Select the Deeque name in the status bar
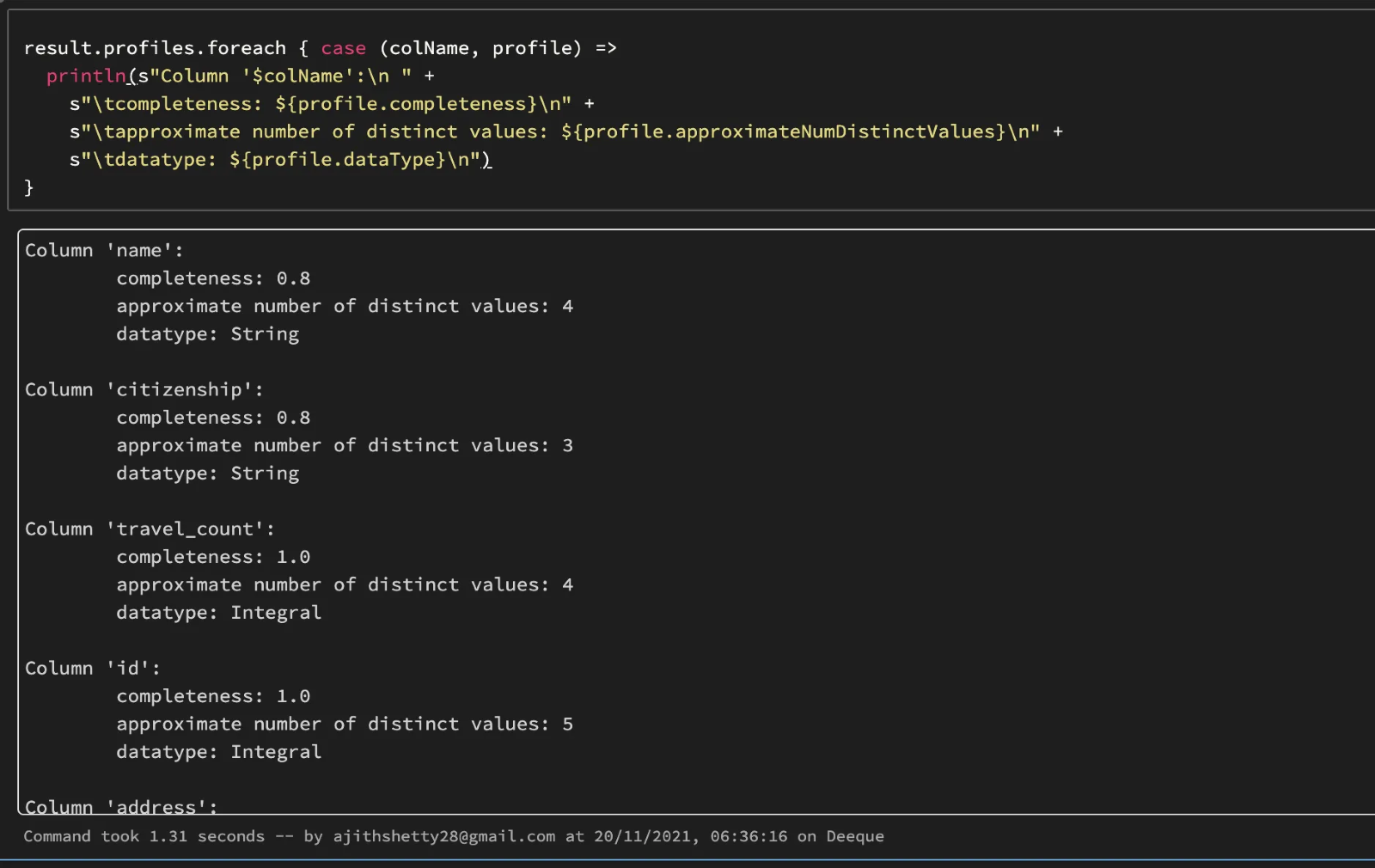This screenshot has height=868, width=1375. (x=855, y=836)
